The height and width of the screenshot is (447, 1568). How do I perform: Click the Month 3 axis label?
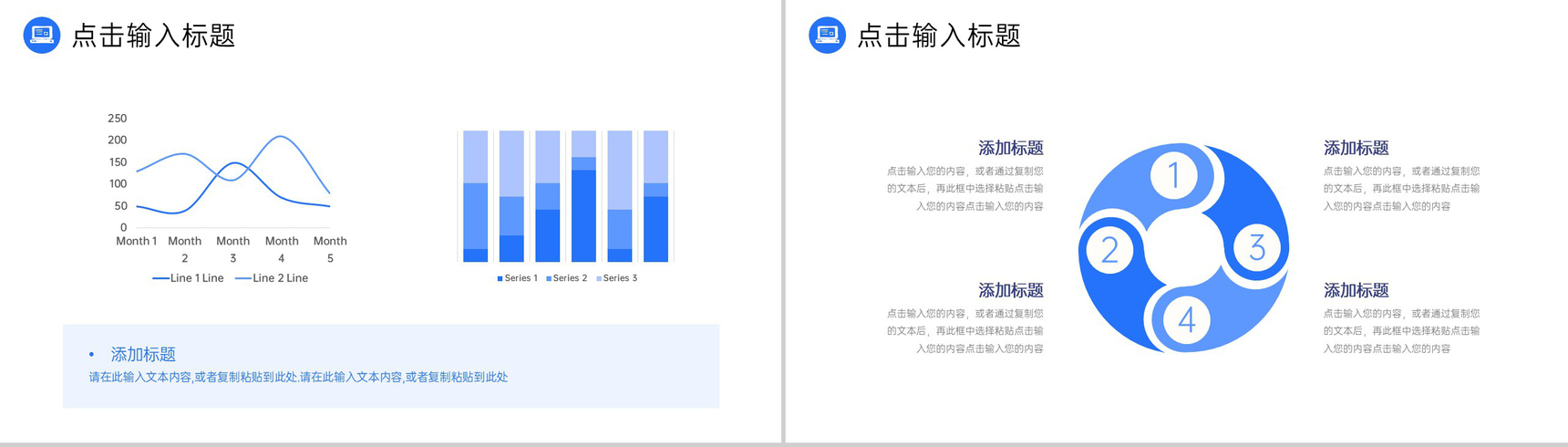pyautogui.click(x=232, y=249)
